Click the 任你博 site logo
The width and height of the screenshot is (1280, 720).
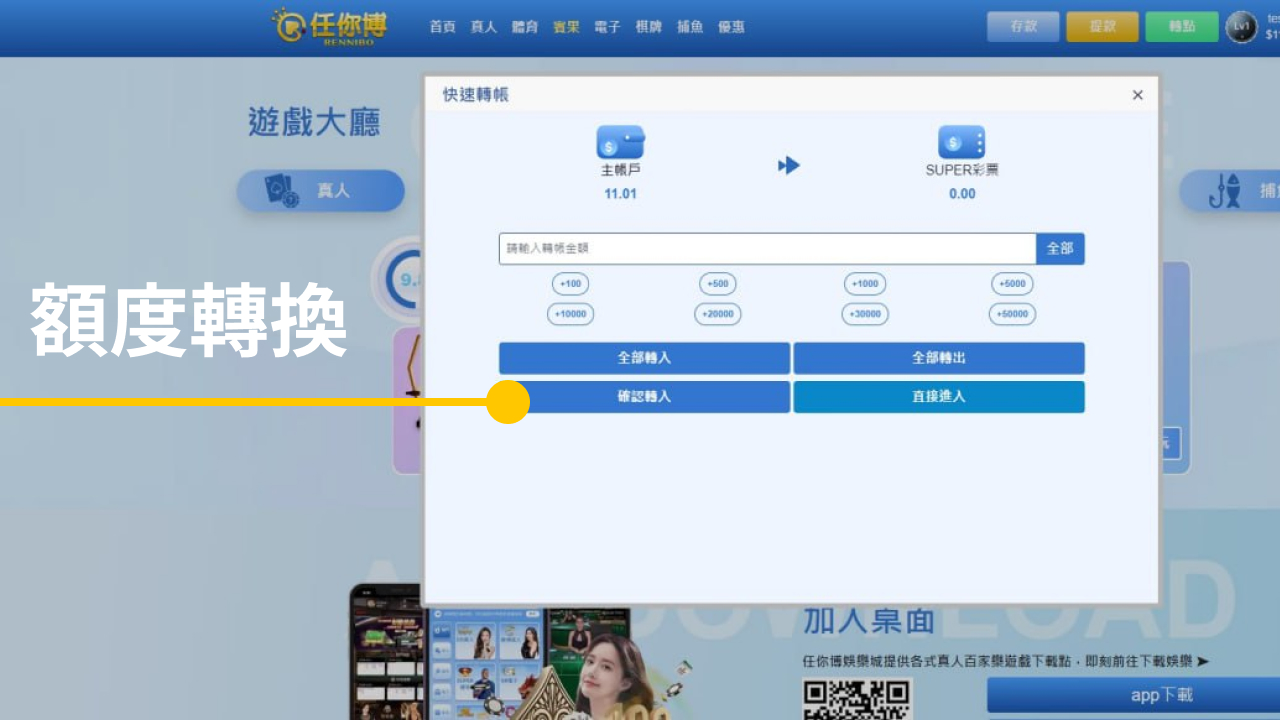(x=329, y=27)
